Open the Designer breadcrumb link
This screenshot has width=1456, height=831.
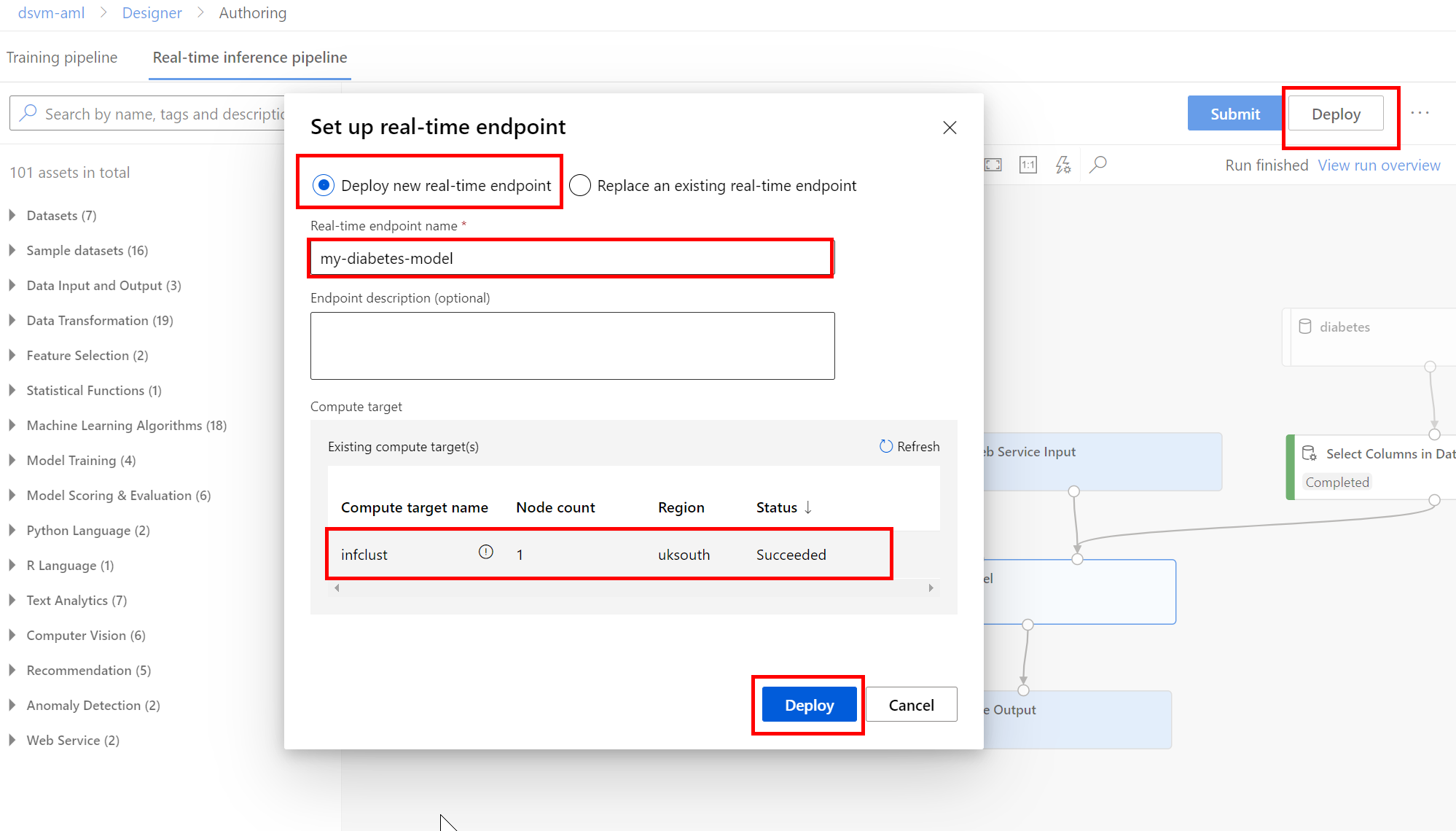click(152, 13)
